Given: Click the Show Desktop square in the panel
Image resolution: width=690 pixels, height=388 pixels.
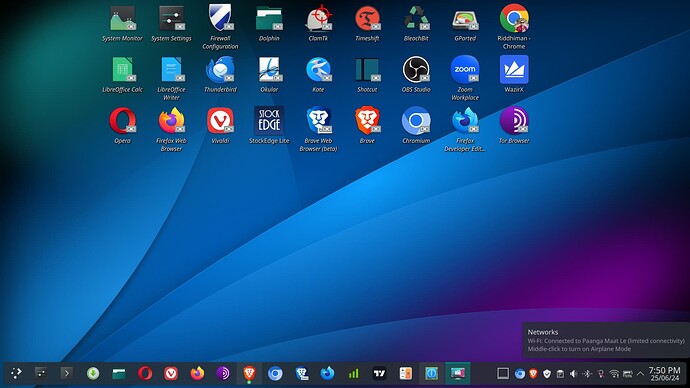Looking at the screenshot, I should pyautogui.click(x=503, y=373).
